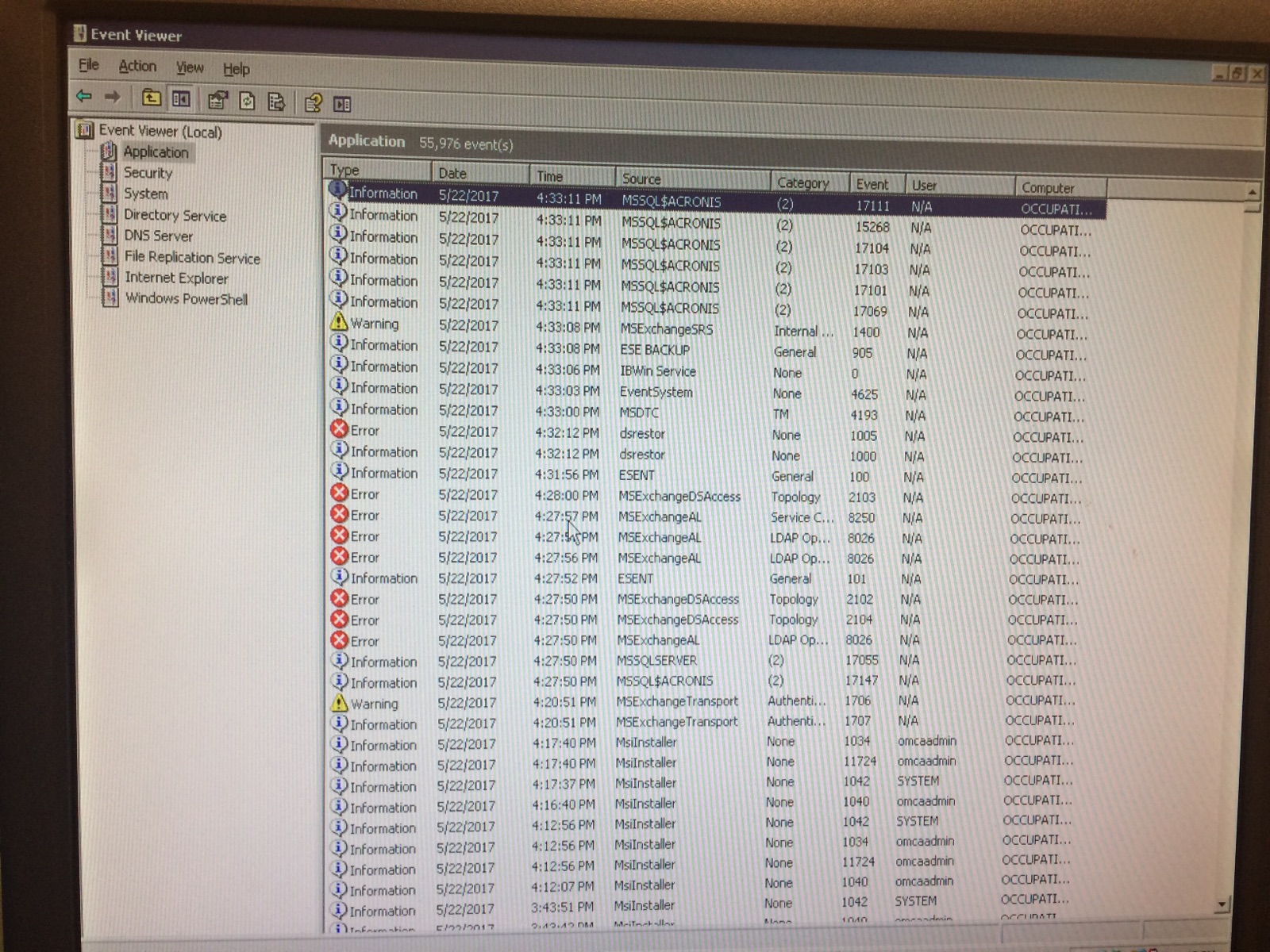Click the Error icon of event 2103
Viewport: 1270px width, 952px height.
340,493
